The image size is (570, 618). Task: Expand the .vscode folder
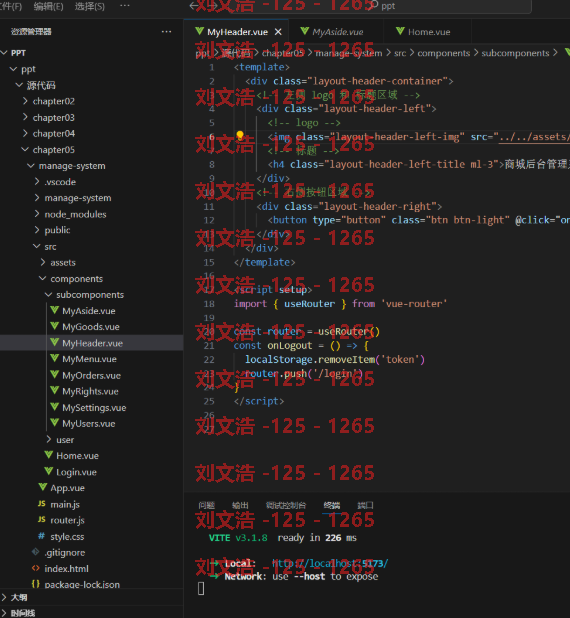point(37,182)
